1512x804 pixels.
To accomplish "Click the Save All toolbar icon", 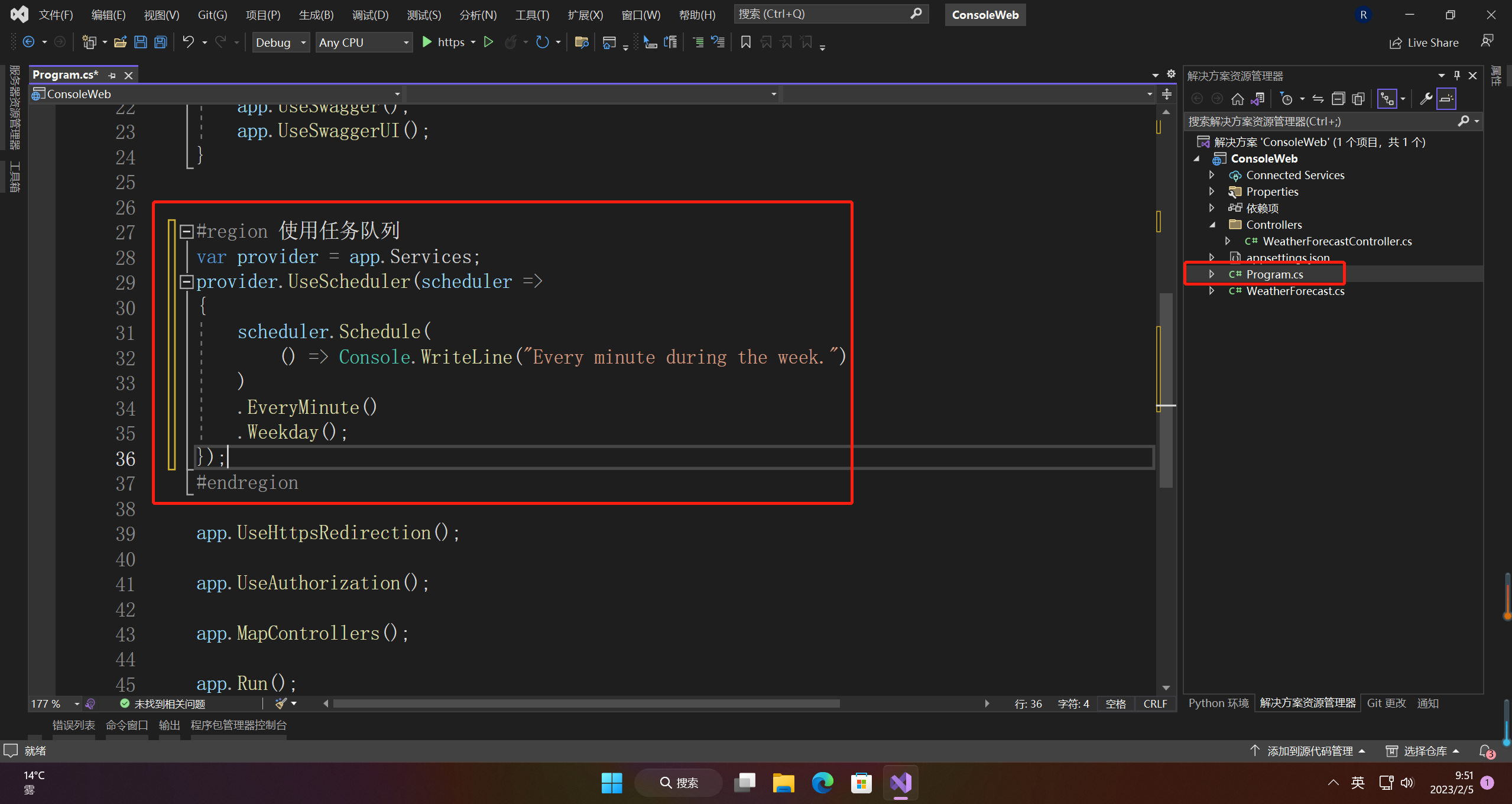I will (x=160, y=42).
